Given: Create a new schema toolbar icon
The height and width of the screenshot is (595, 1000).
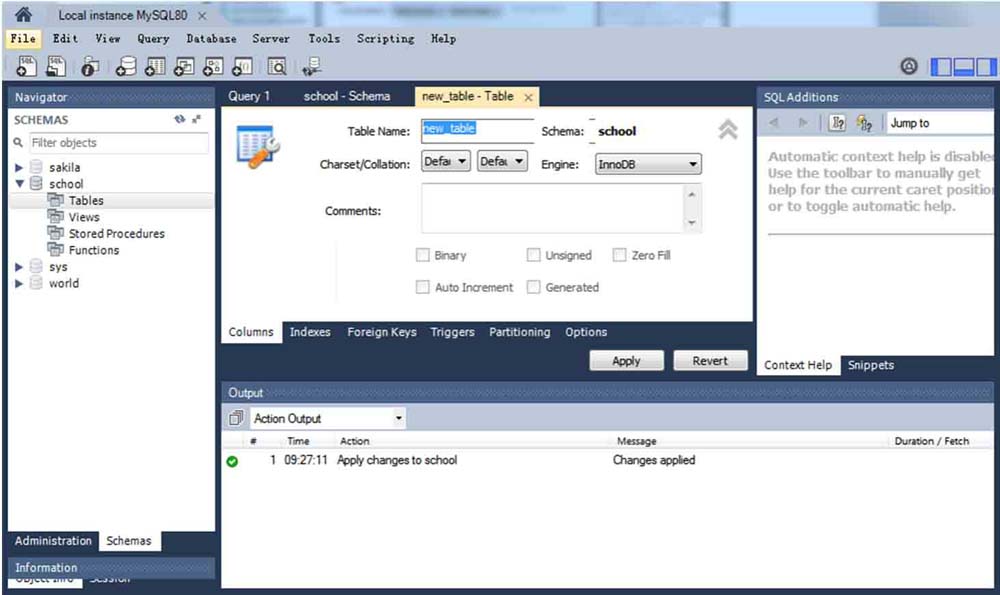Looking at the screenshot, I should coord(126,66).
